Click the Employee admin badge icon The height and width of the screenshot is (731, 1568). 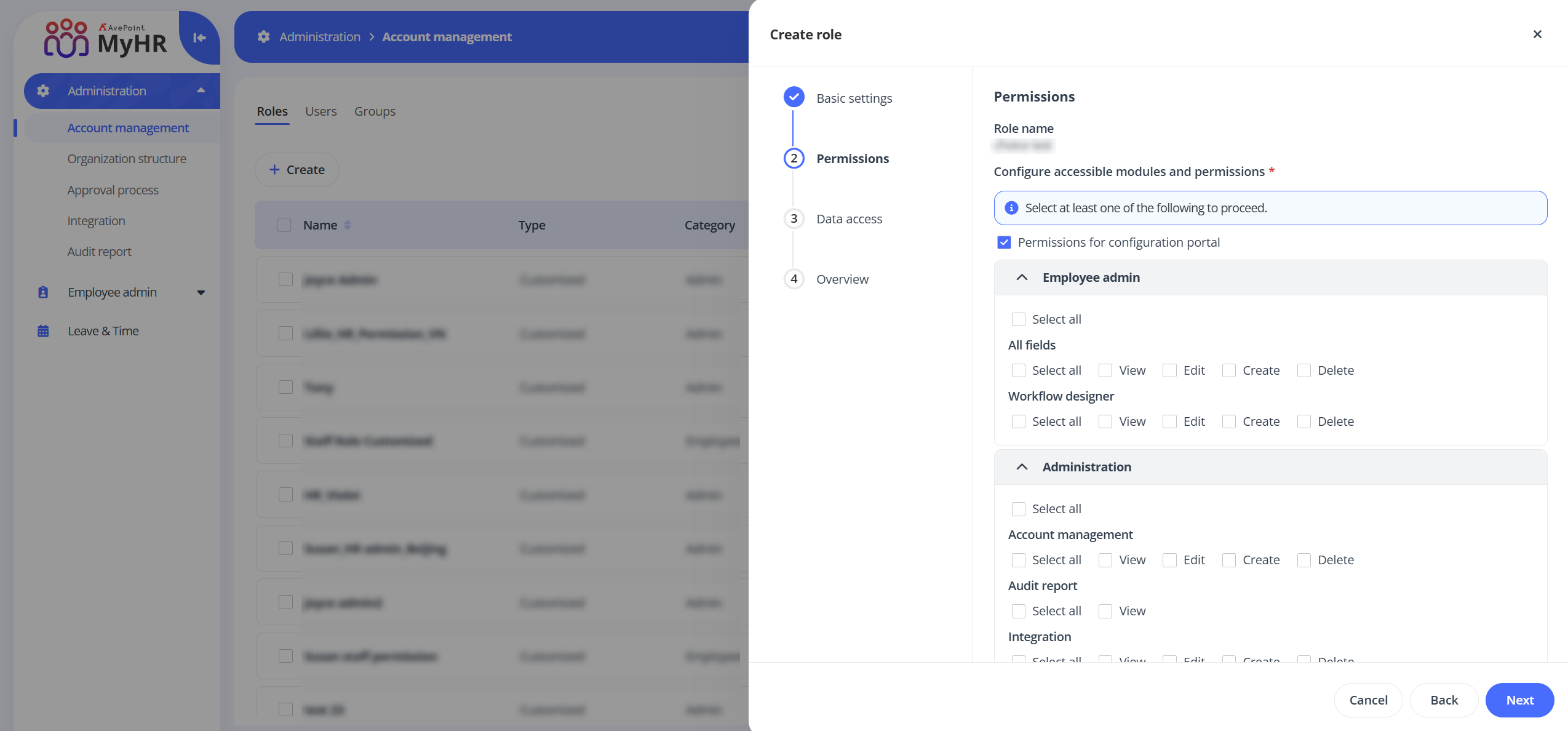(x=43, y=292)
